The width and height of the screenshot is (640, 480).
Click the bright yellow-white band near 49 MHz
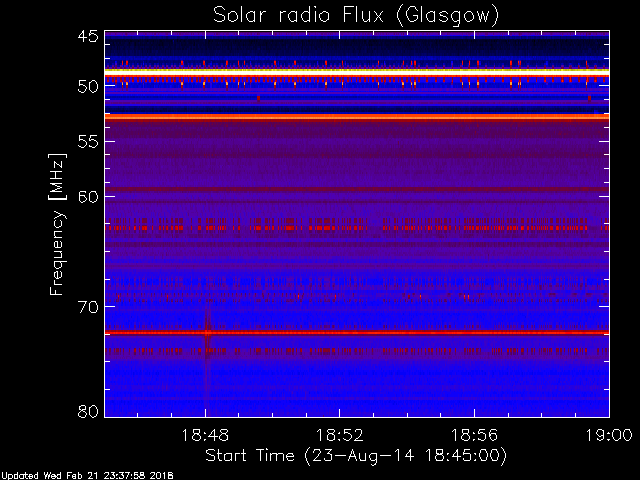357,71
